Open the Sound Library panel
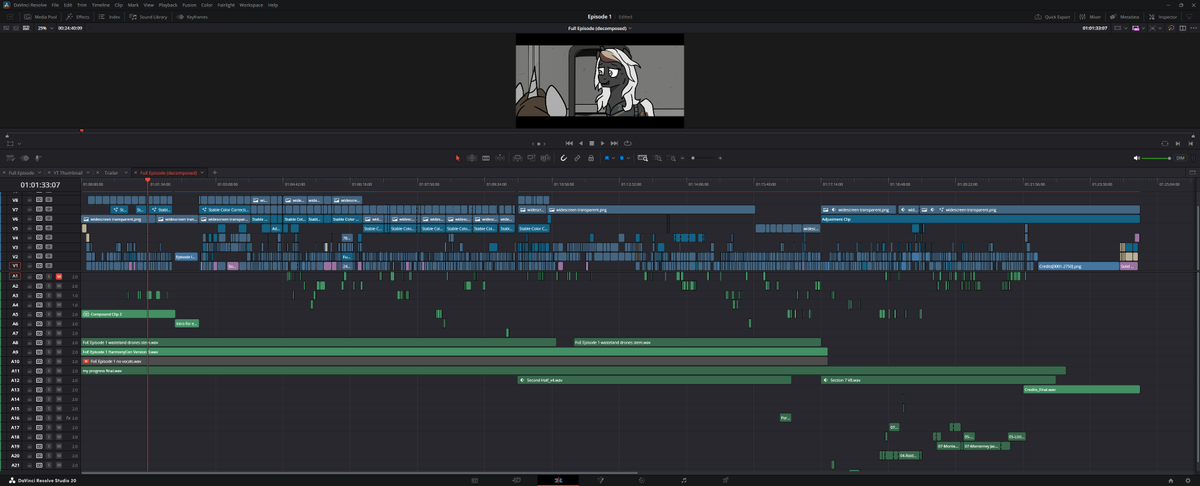 point(150,17)
